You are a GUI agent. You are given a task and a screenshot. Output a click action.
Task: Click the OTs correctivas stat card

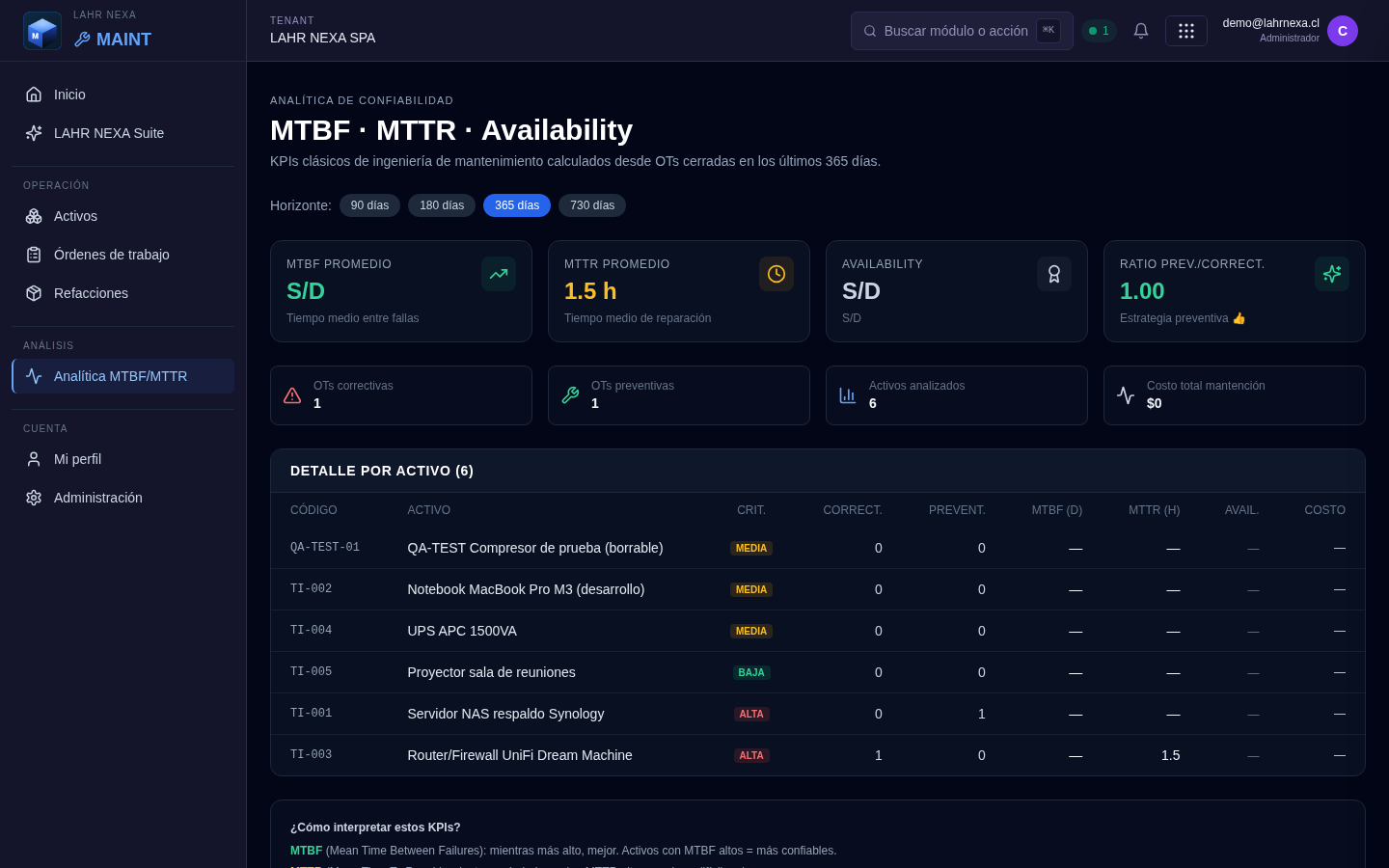pyautogui.click(x=401, y=395)
